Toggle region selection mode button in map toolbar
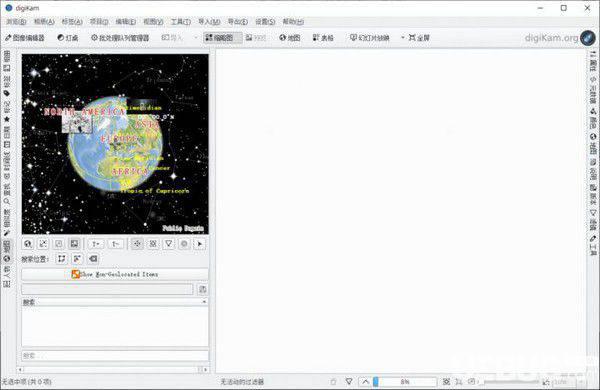This screenshot has width=600, height=390. point(153,244)
